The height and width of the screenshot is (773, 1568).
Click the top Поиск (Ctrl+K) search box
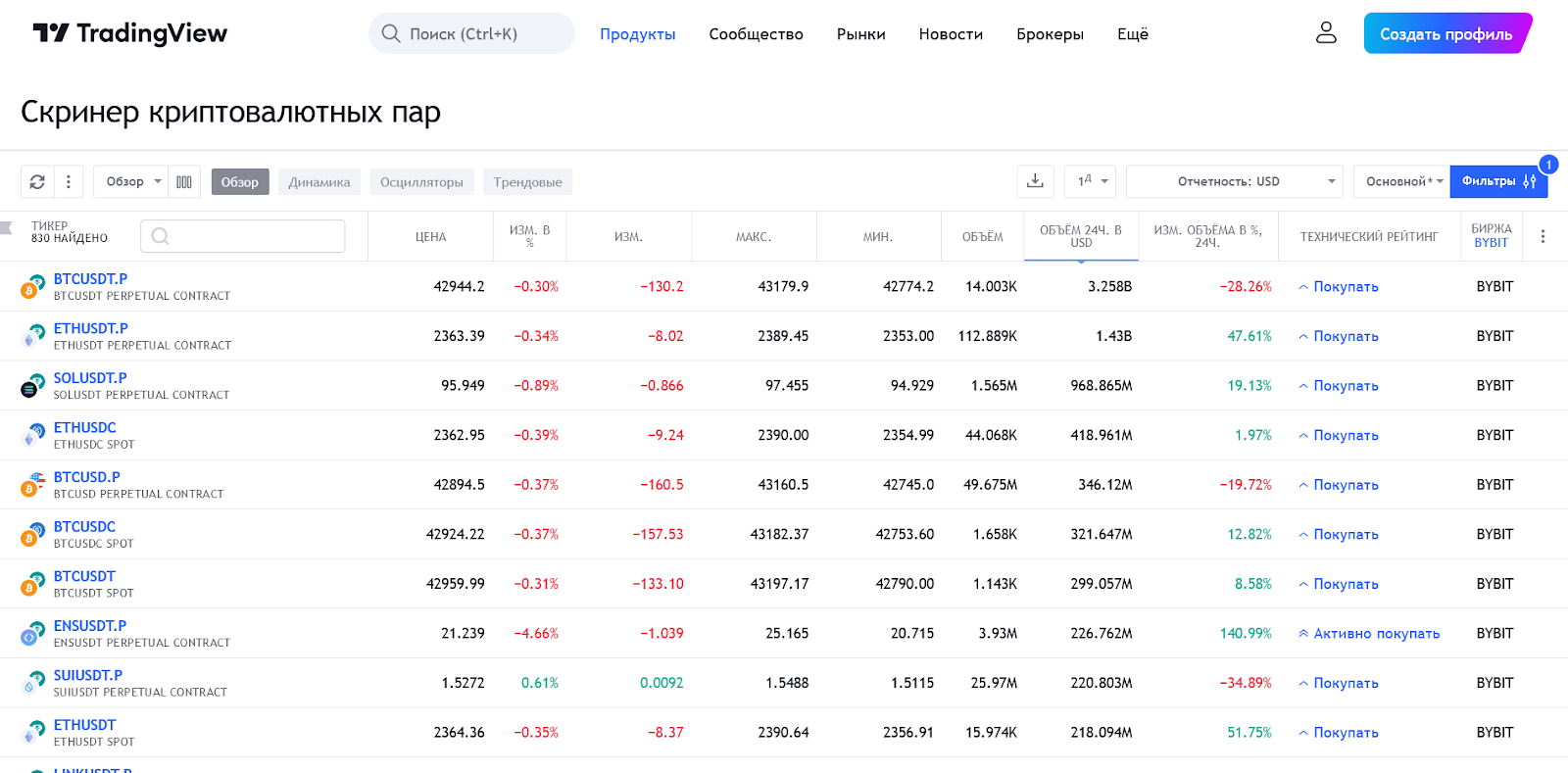471,33
